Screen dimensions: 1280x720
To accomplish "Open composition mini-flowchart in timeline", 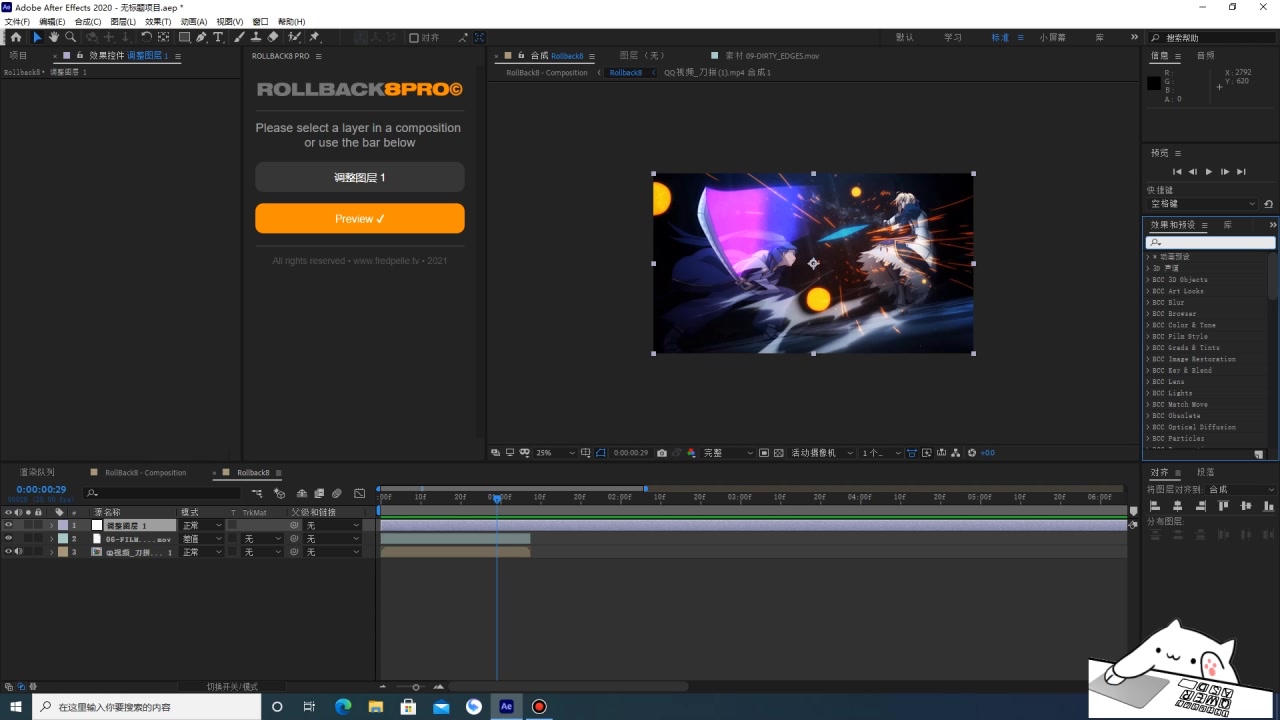I will tap(256, 493).
